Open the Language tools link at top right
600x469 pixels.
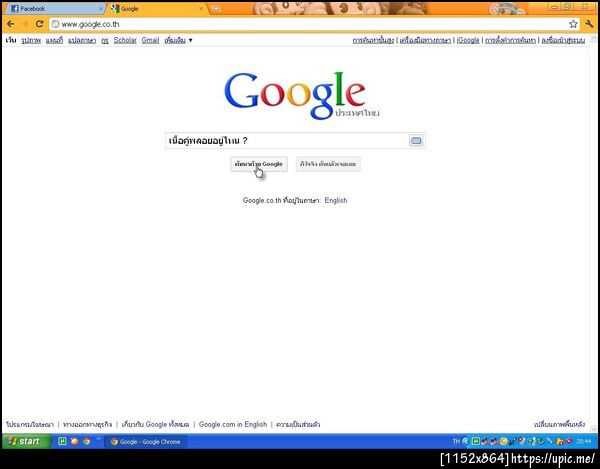coord(425,40)
